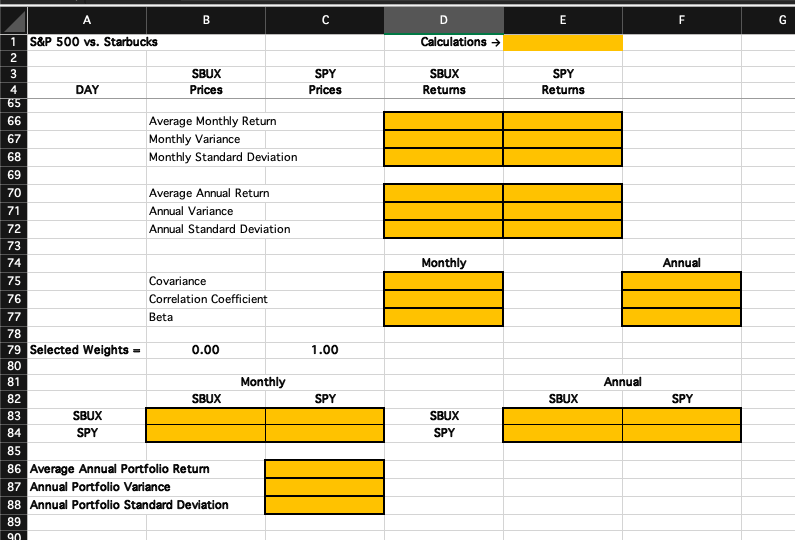Select Annual matrix SBUX-SBUX yellow cell
Viewport: 795px width, 540px height.
563,416
